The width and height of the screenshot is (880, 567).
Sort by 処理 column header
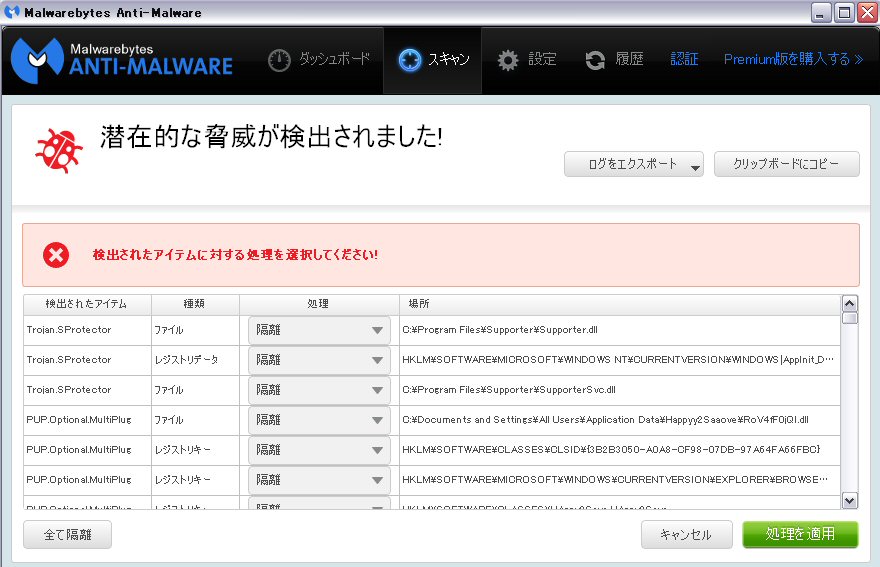(x=319, y=304)
